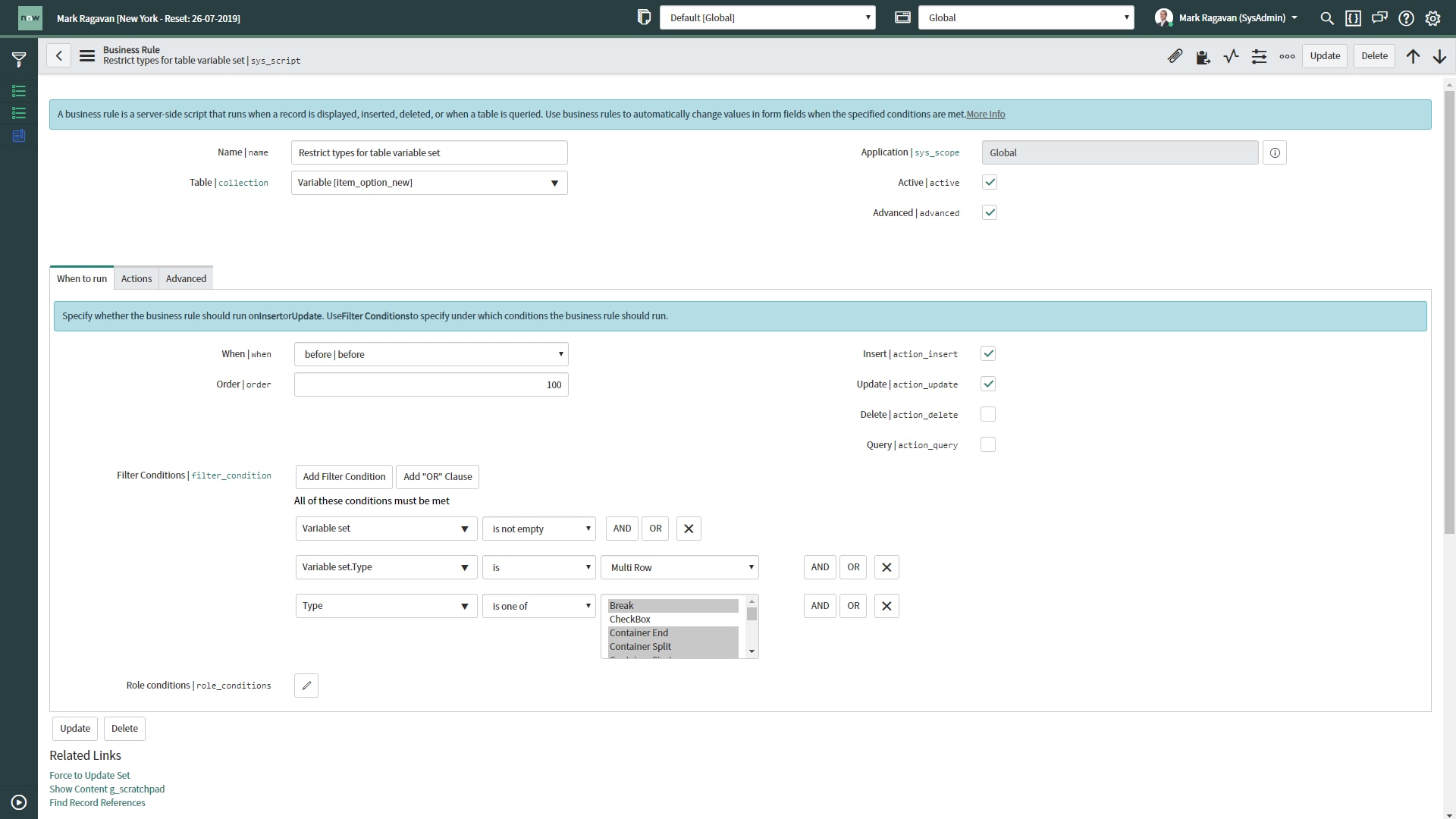The height and width of the screenshot is (819, 1456).
Task: Open the Table collection dropdown
Action: click(429, 183)
